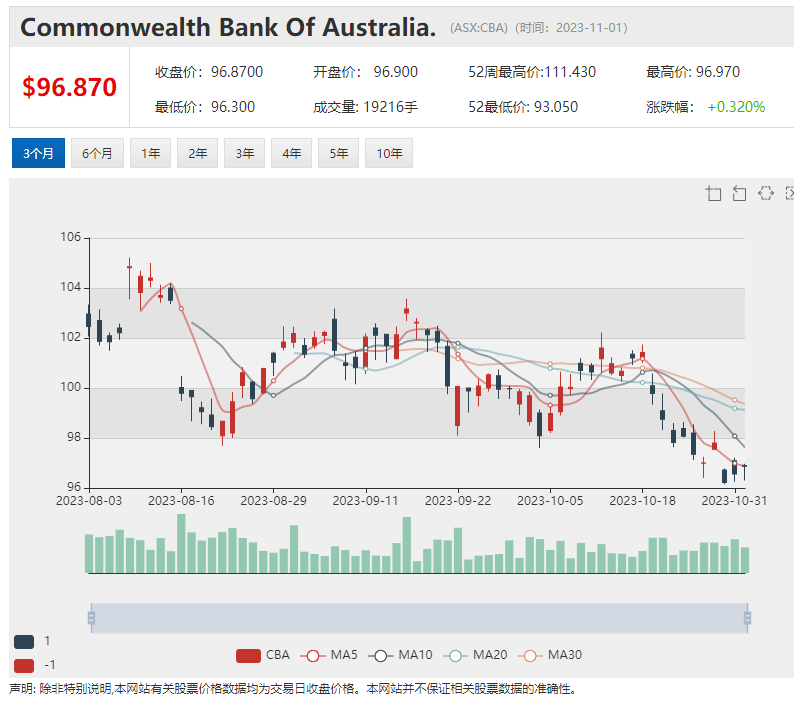The width and height of the screenshot is (796, 714).
Task: Switch chart to the 5年 view
Action: pyautogui.click(x=338, y=153)
